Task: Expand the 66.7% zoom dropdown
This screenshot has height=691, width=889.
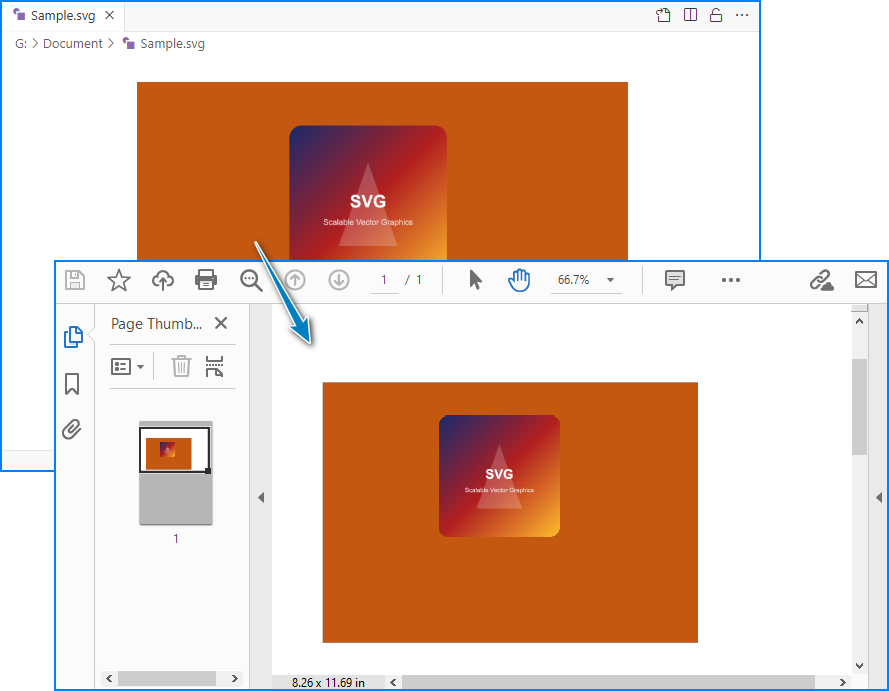Action: pyautogui.click(x=610, y=281)
